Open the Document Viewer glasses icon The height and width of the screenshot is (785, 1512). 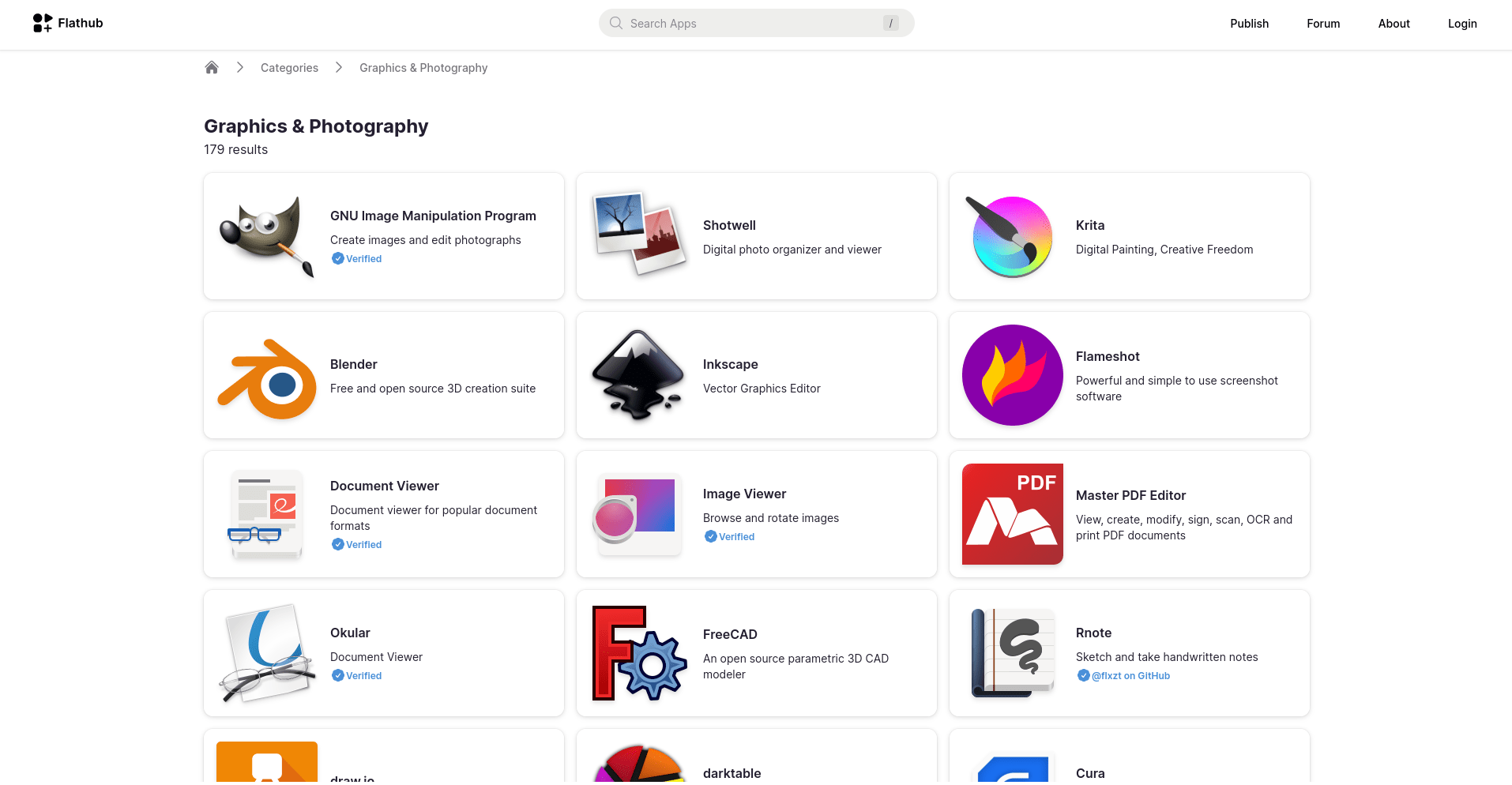tap(265, 514)
